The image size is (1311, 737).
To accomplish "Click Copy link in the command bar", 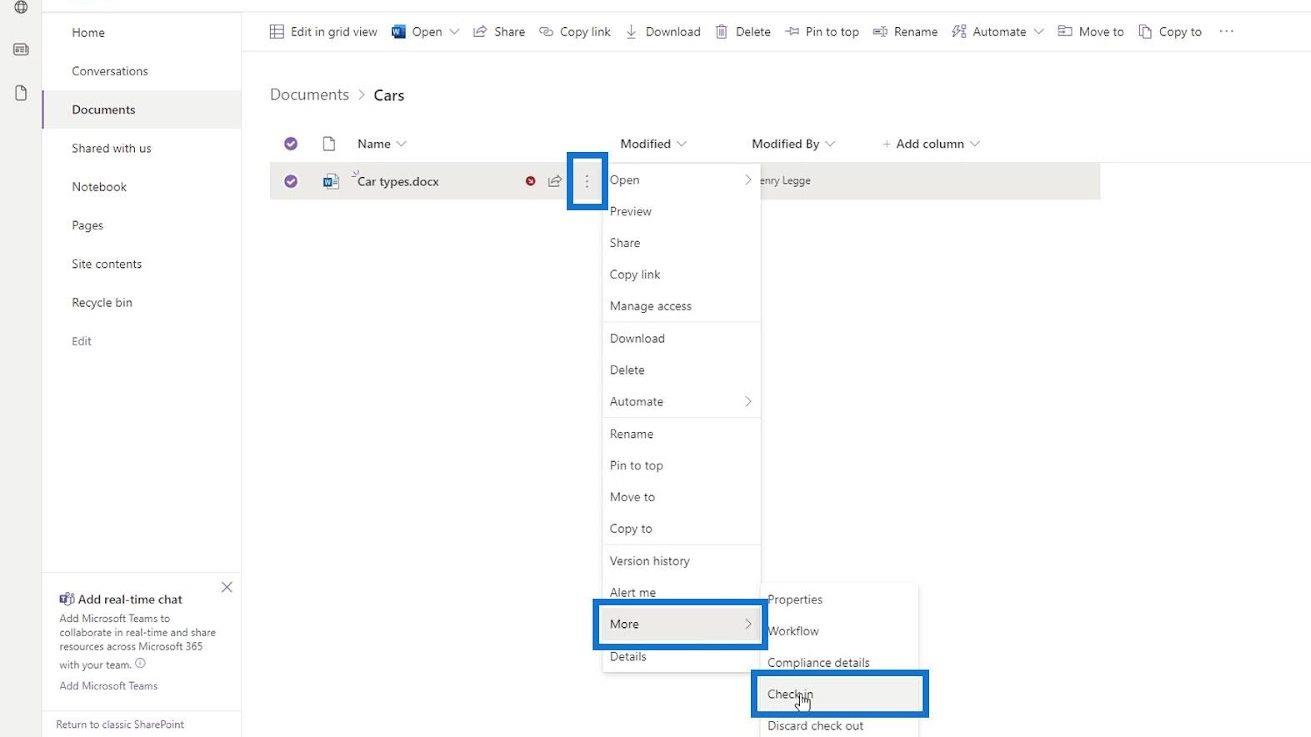I will pos(575,32).
